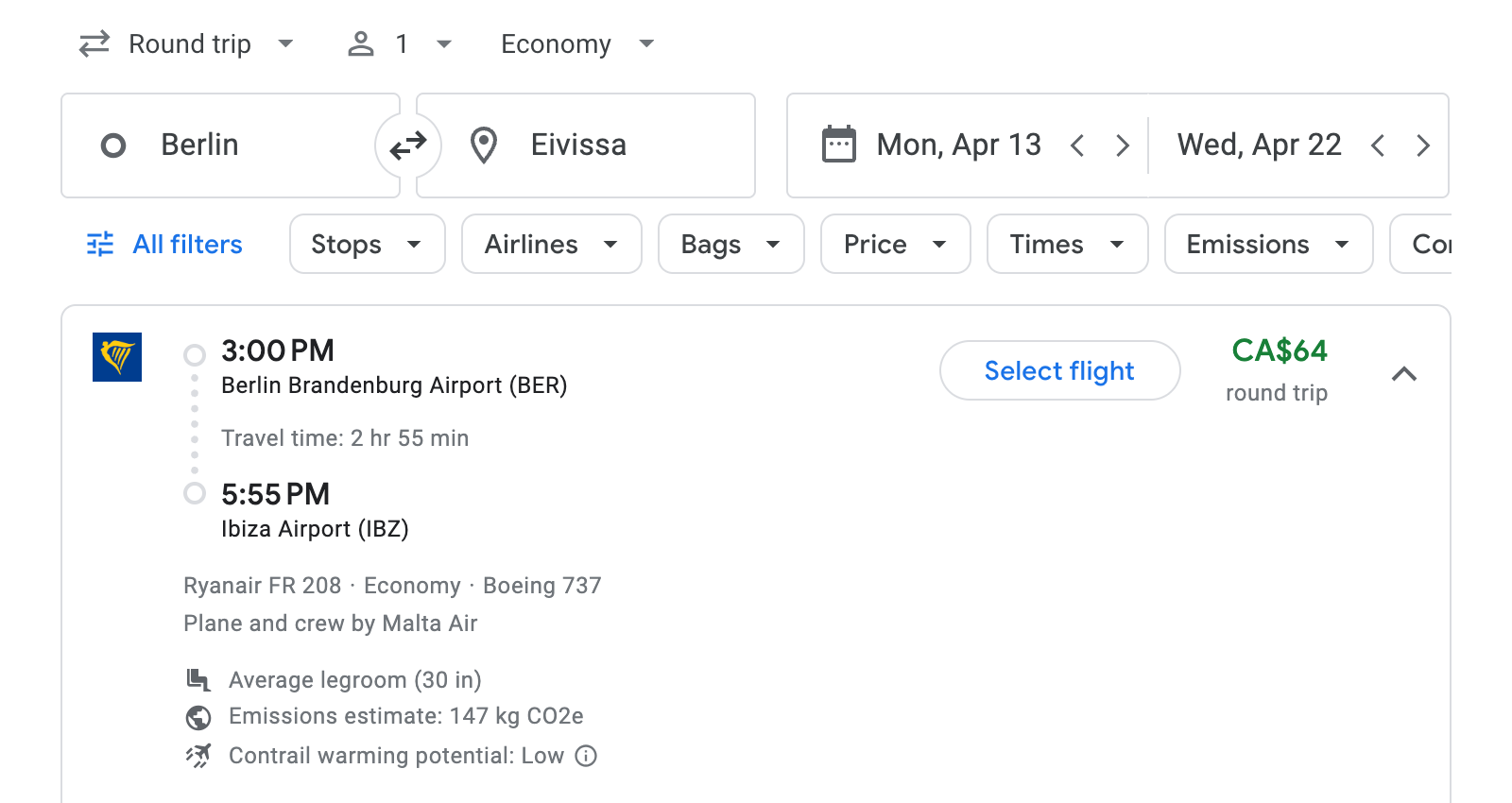Click the passenger count person icon
The image size is (1512, 803).
[360, 43]
